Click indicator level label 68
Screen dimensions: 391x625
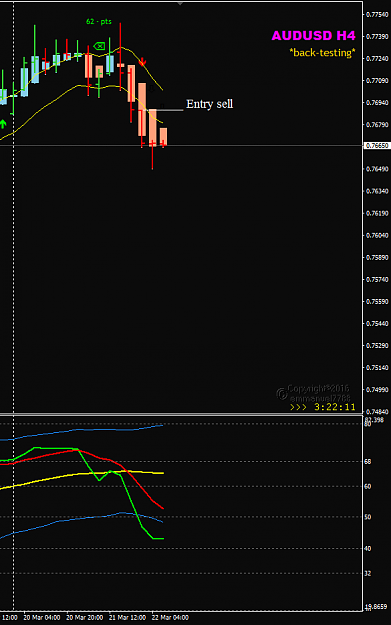367,462
